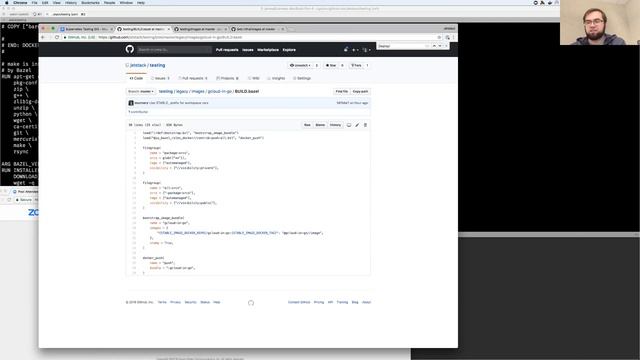Click the Copy path button

(x=360, y=91)
